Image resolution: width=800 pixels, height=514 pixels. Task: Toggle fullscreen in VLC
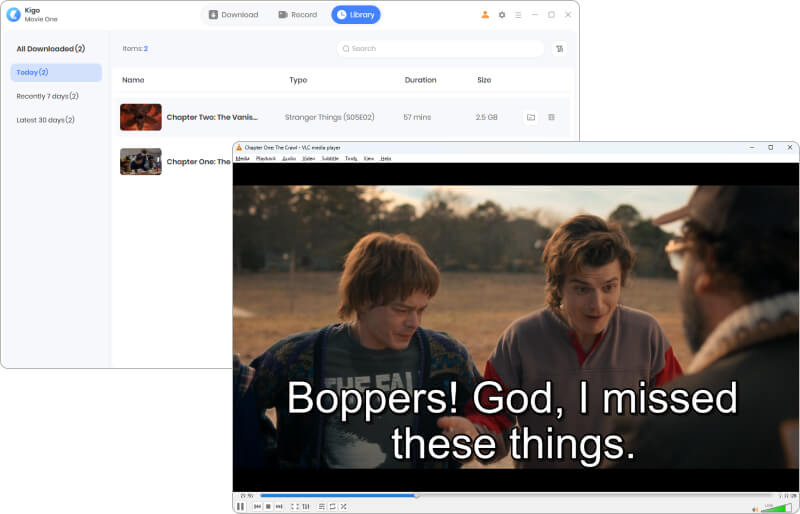(x=294, y=506)
